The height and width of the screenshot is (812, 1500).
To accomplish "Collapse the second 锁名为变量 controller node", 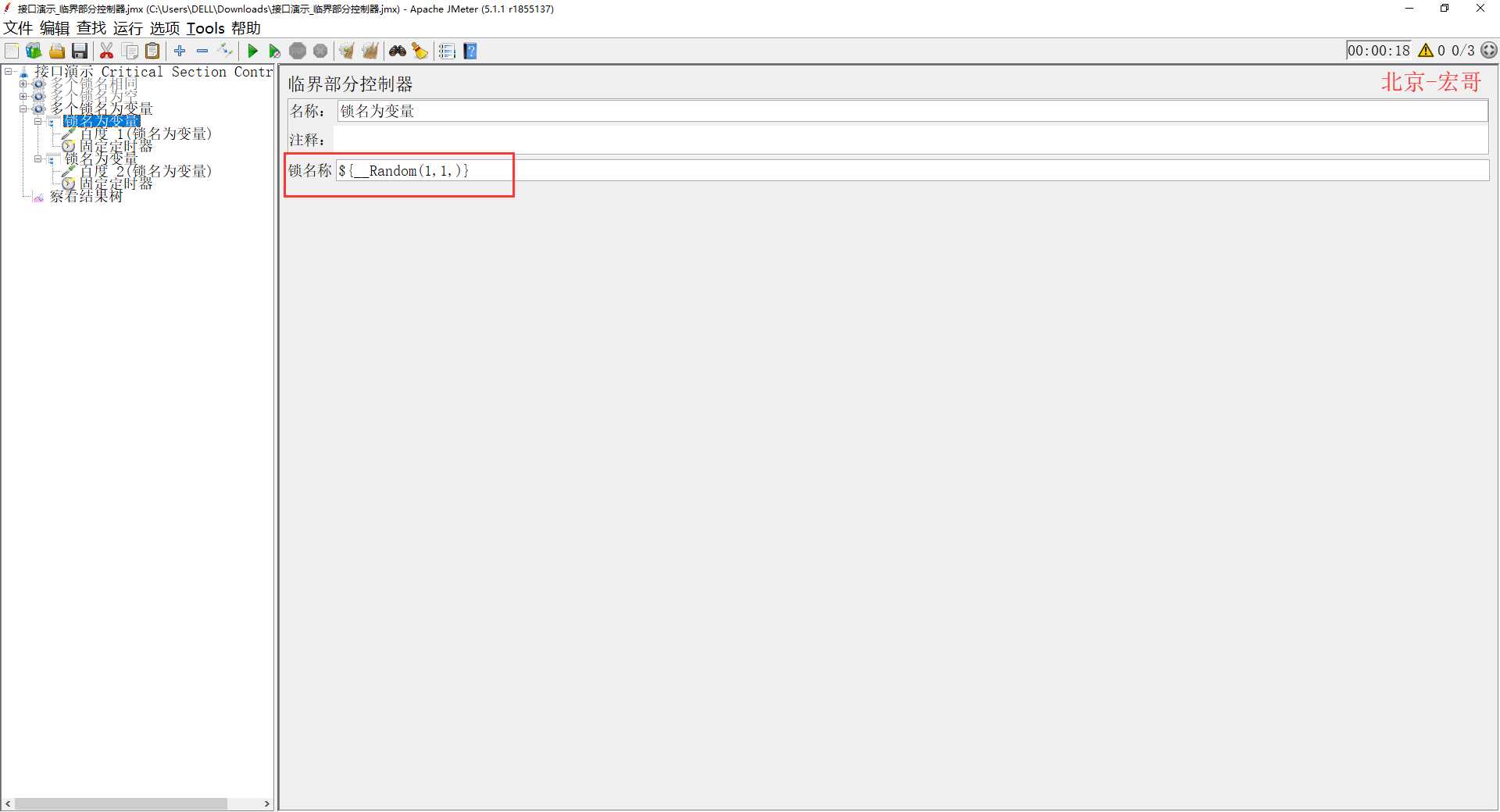I will 37,158.
